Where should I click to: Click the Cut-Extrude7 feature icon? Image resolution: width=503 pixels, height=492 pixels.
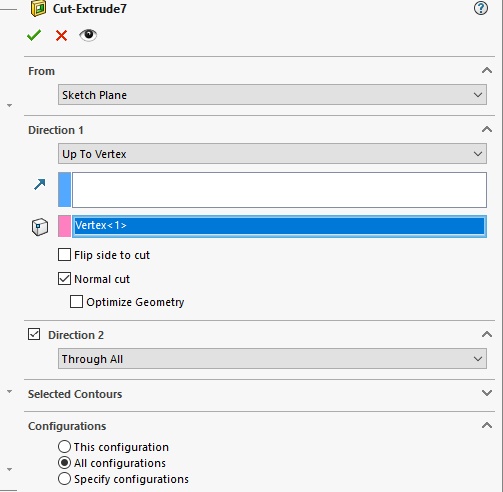pyautogui.click(x=38, y=8)
